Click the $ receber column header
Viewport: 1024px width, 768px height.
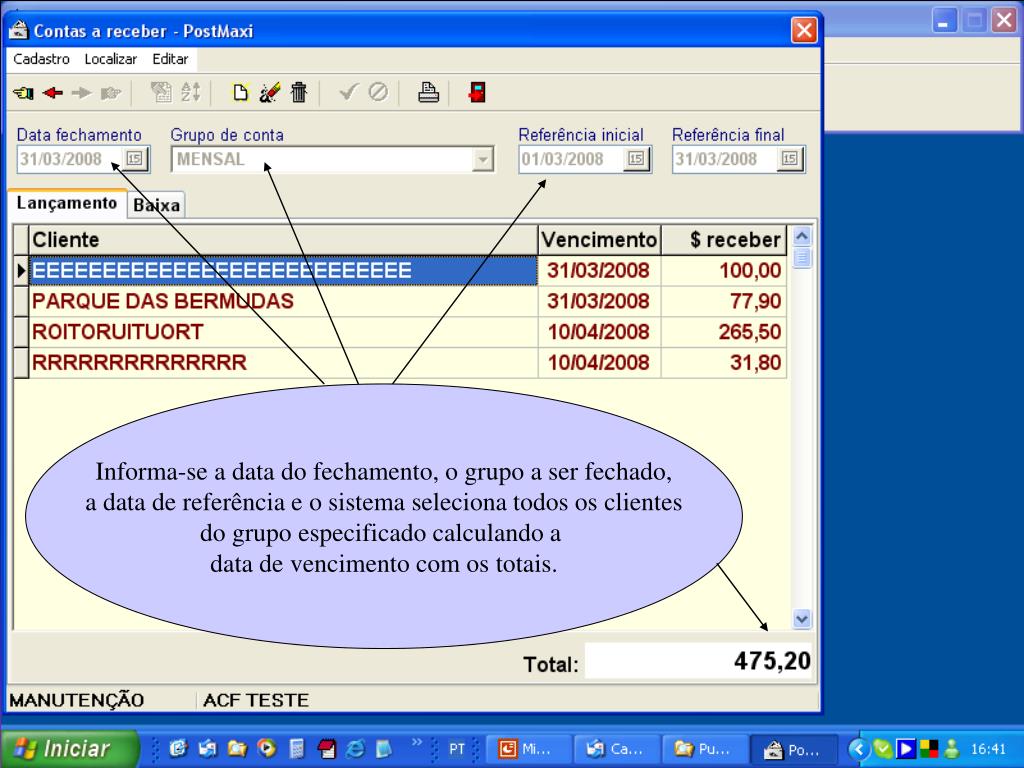tap(724, 240)
